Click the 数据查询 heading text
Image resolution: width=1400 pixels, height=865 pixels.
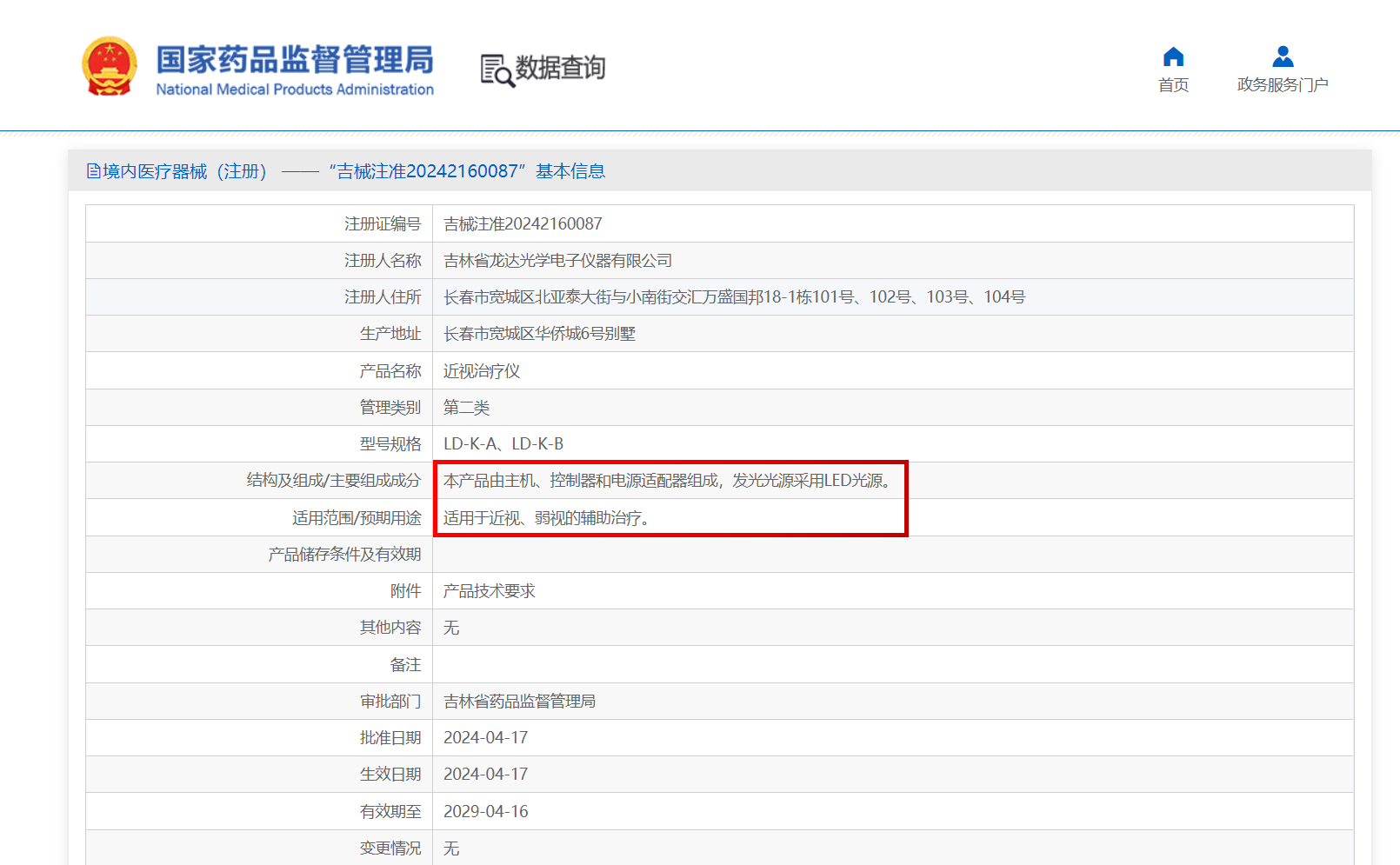pos(560,68)
